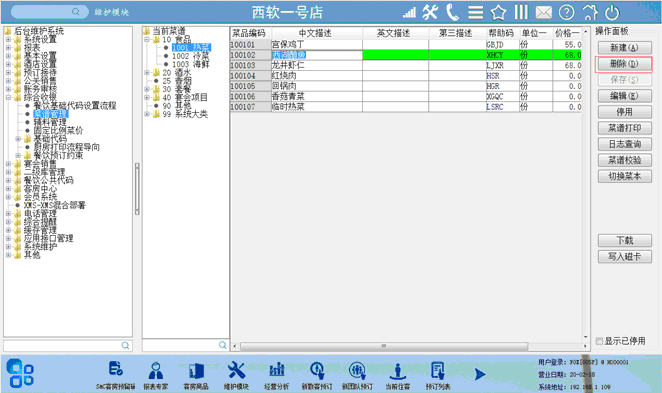The width and height of the screenshot is (662, 393).
Task: Open 新团队预订 from bottom toolbar
Action: (x=357, y=375)
